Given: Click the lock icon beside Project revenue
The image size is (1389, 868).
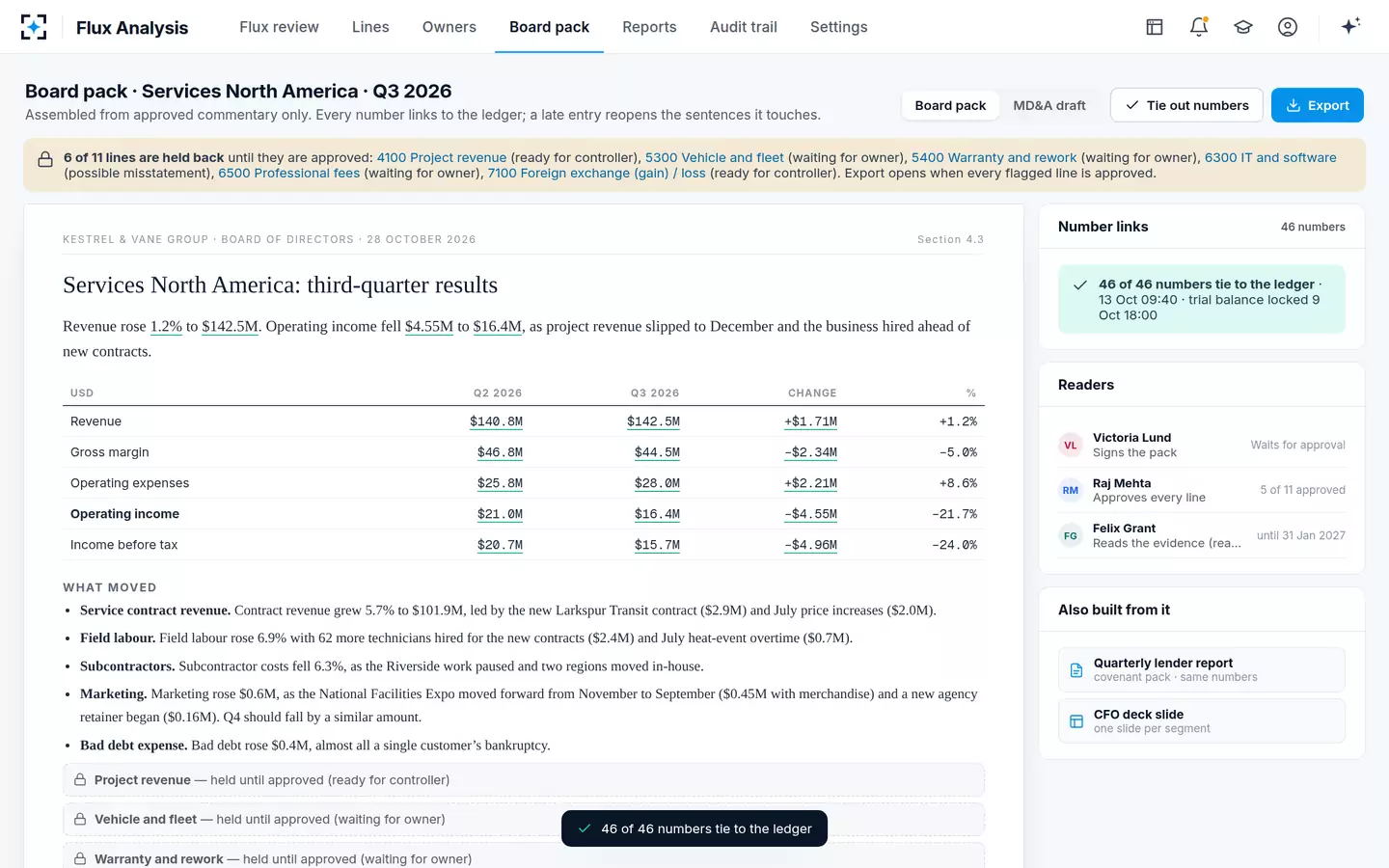Looking at the screenshot, I should 80,780.
